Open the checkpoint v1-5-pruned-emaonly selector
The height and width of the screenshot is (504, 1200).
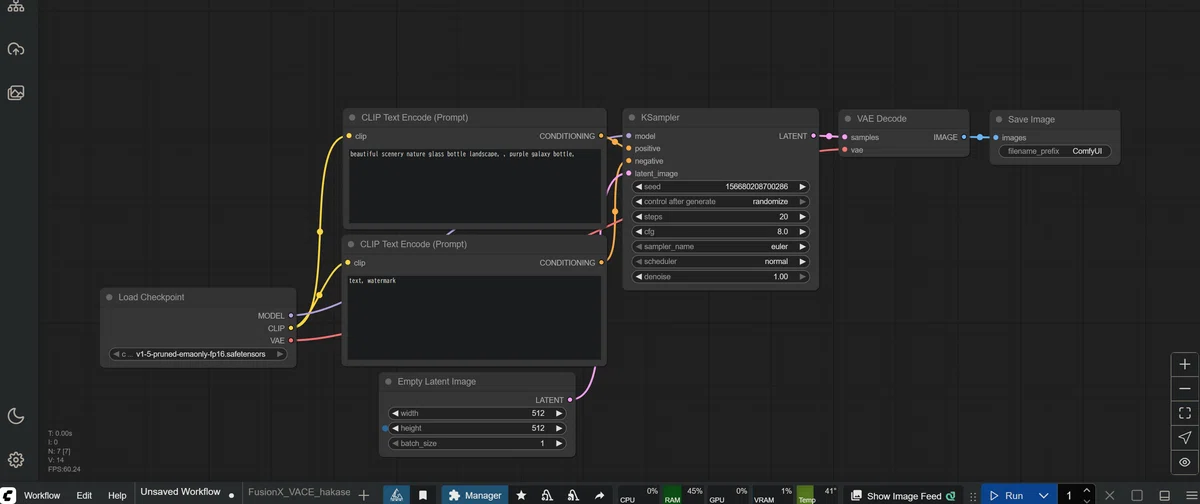198,354
